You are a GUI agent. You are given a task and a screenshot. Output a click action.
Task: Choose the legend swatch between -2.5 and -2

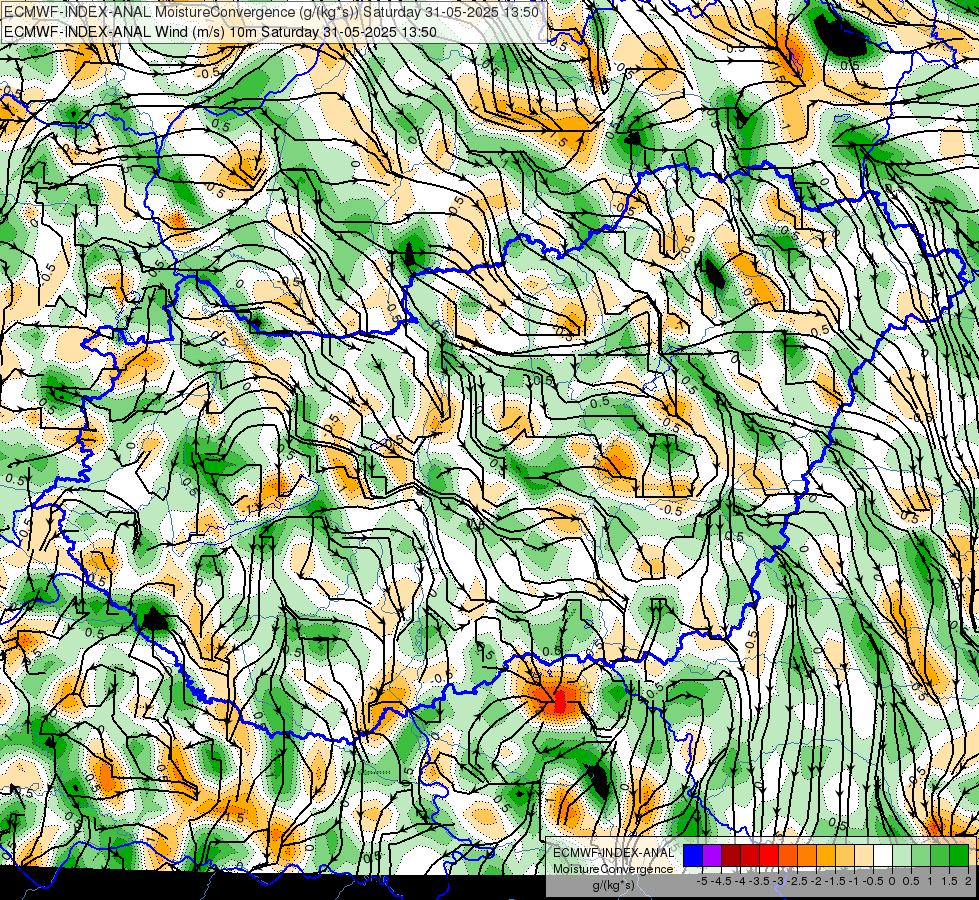pos(807,856)
